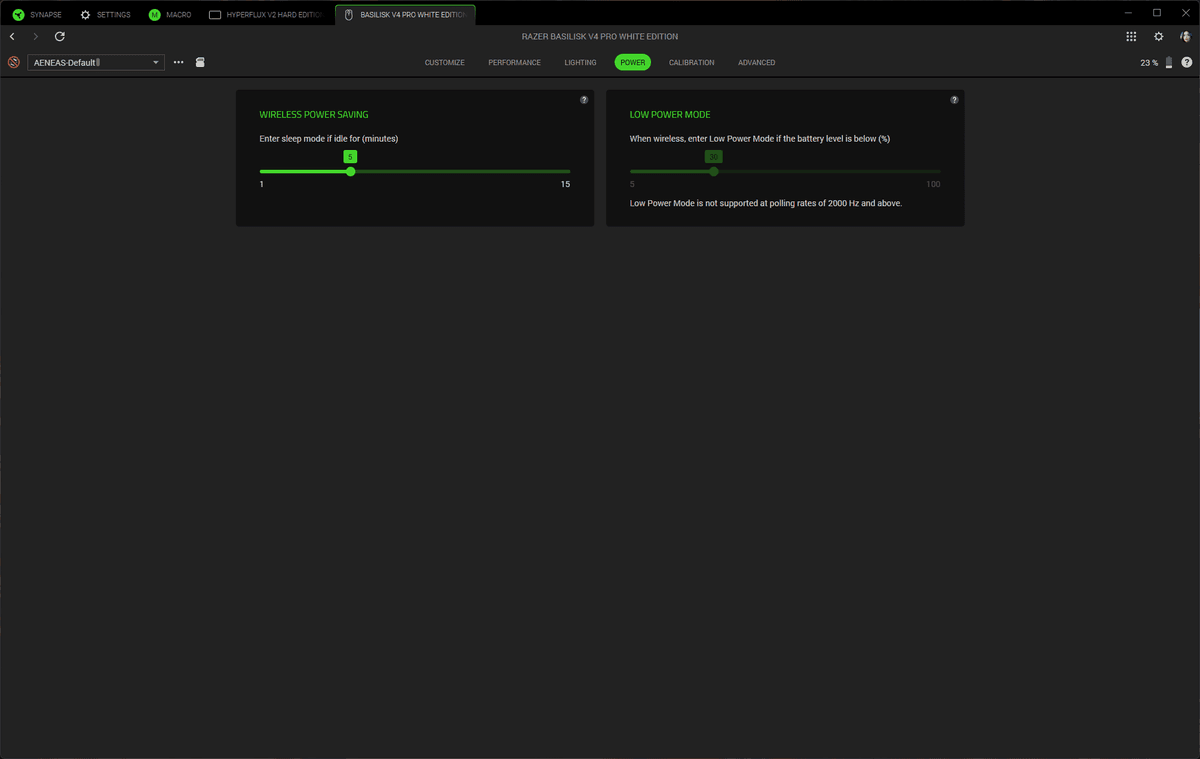Click the 23 % battery text
This screenshot has height=759, width=1200.
[x=1149, y=62]
